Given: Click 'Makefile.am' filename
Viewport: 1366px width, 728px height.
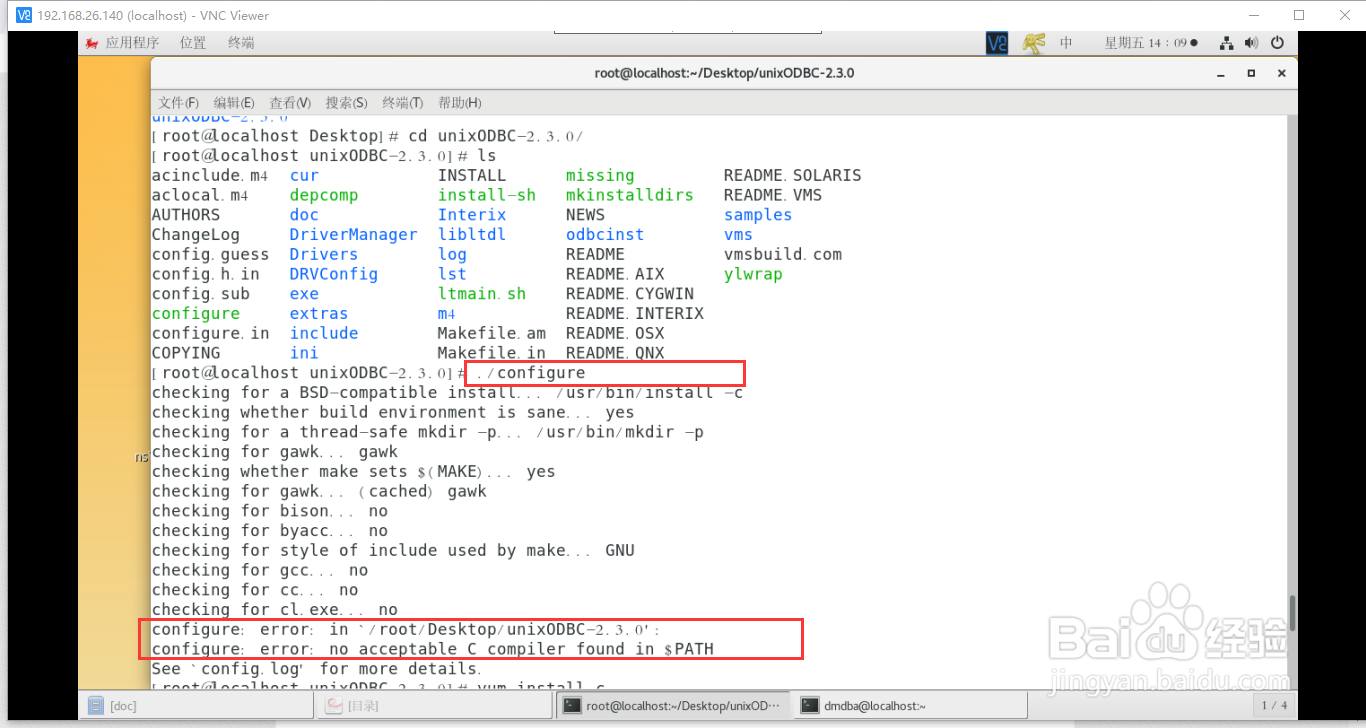Looking at the screenshot, I should 492,333.
